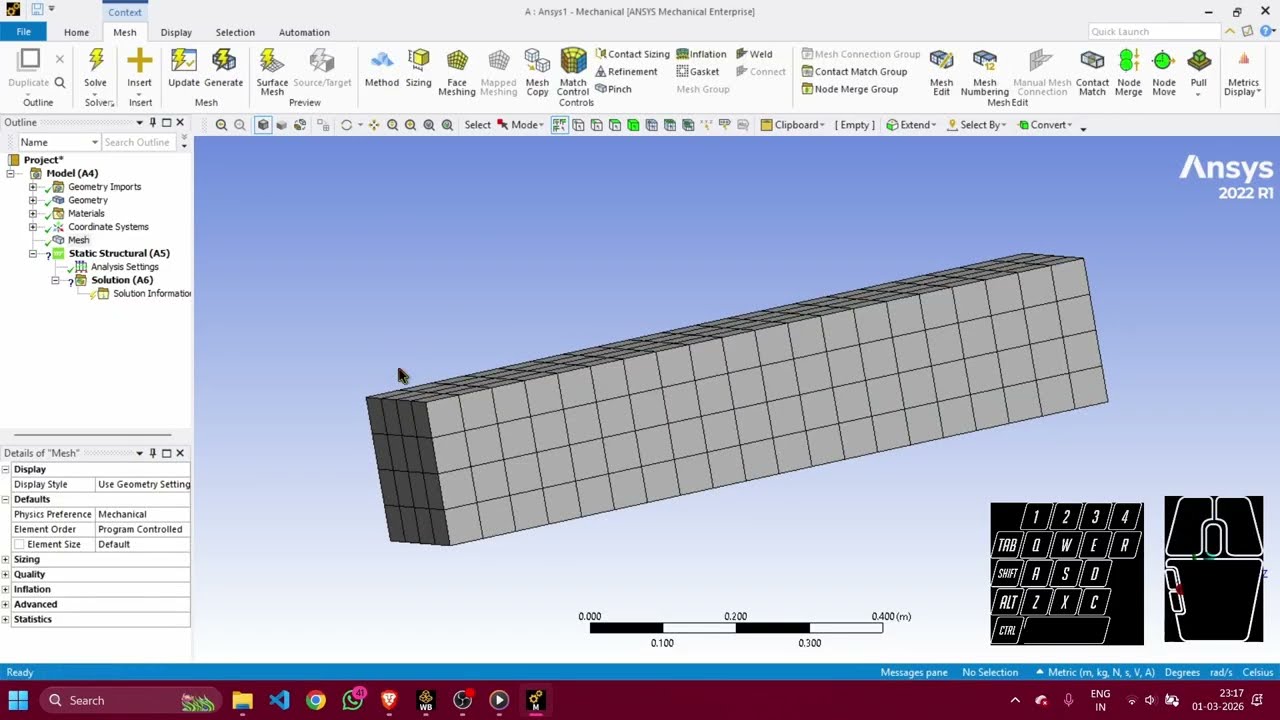Select Analysis Settings in the outline

pyautogui.click(x=124, y=267)
